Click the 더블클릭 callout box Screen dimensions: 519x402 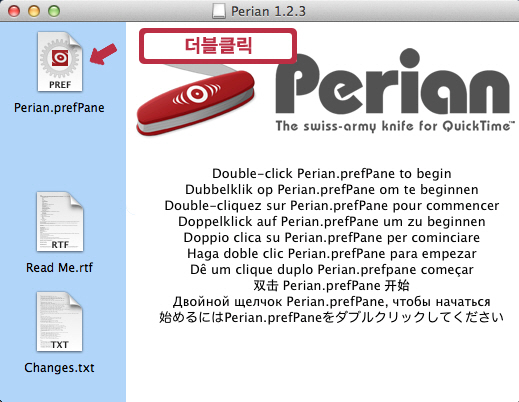[x=218, y=46]
